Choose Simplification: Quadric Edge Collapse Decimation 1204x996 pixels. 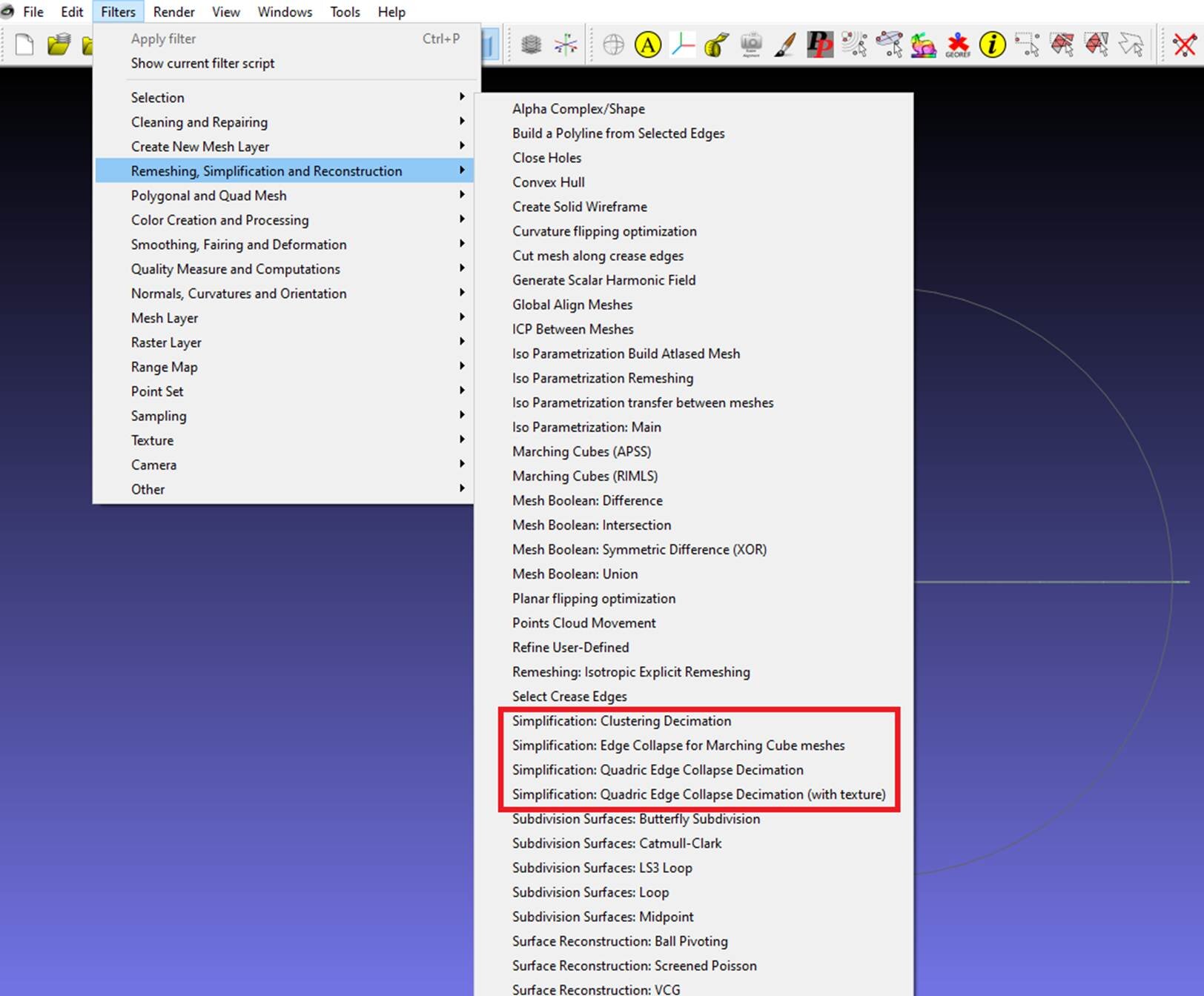click(658, 770)
